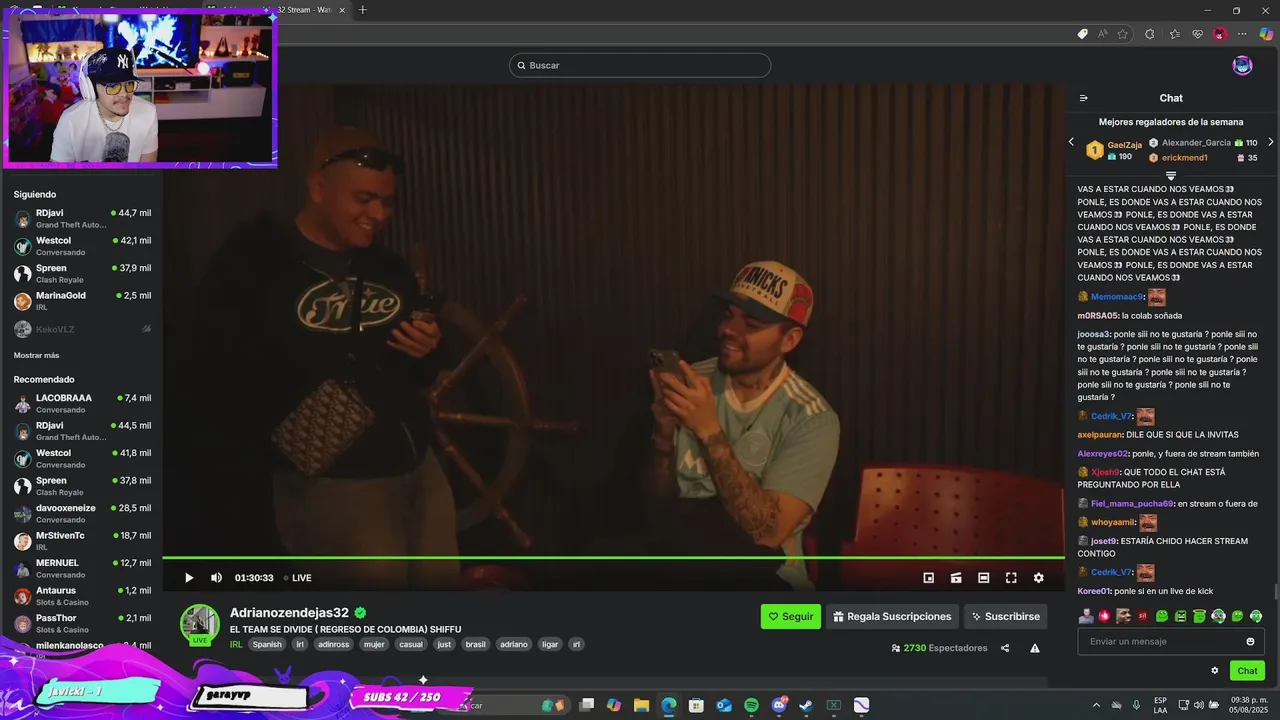Open Spotify from taskbar
The height and width of the screenshot is (720, 1280).
(x=751, y=705)
